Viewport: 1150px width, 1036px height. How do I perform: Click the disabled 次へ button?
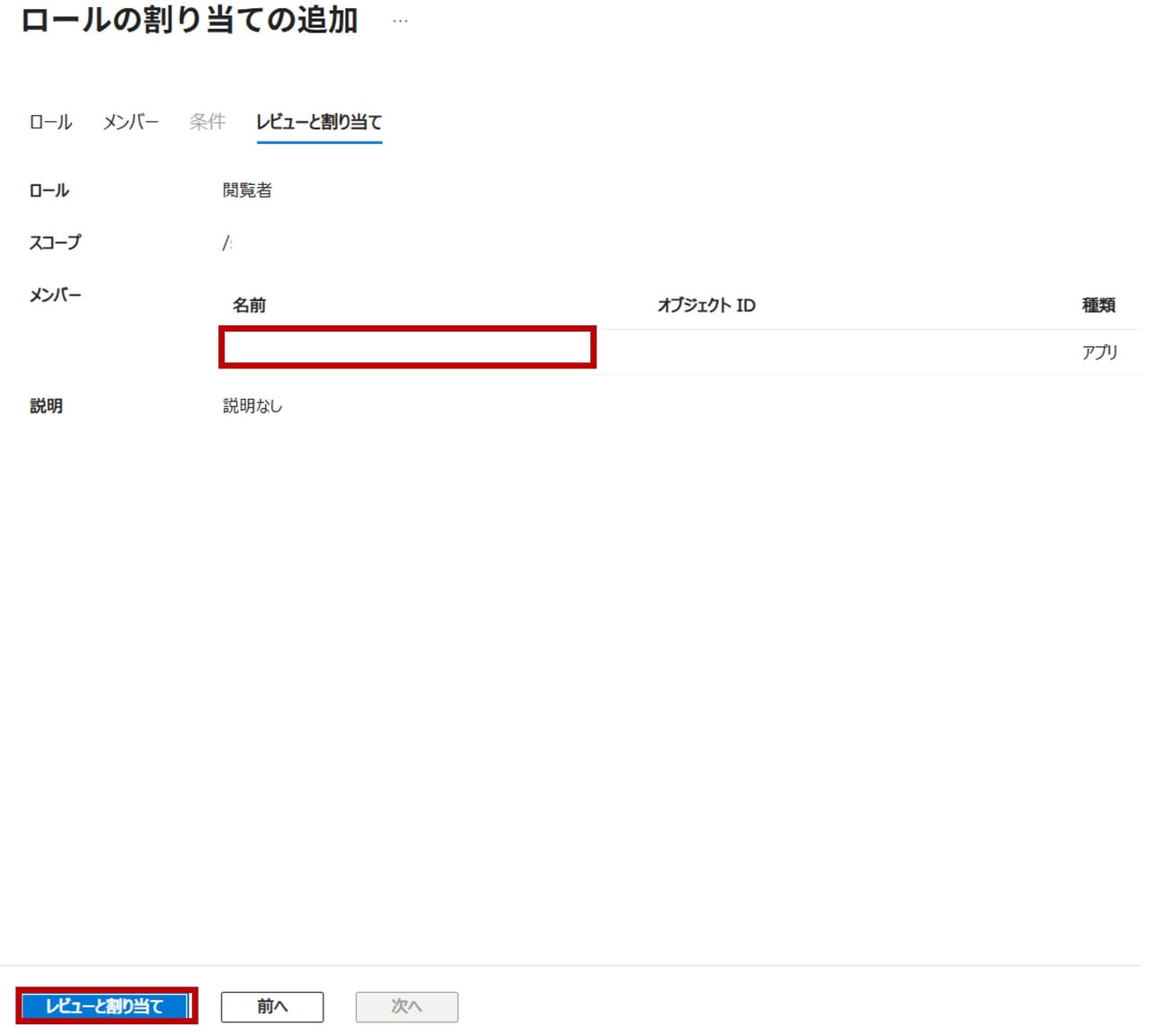coord(406,1006)
